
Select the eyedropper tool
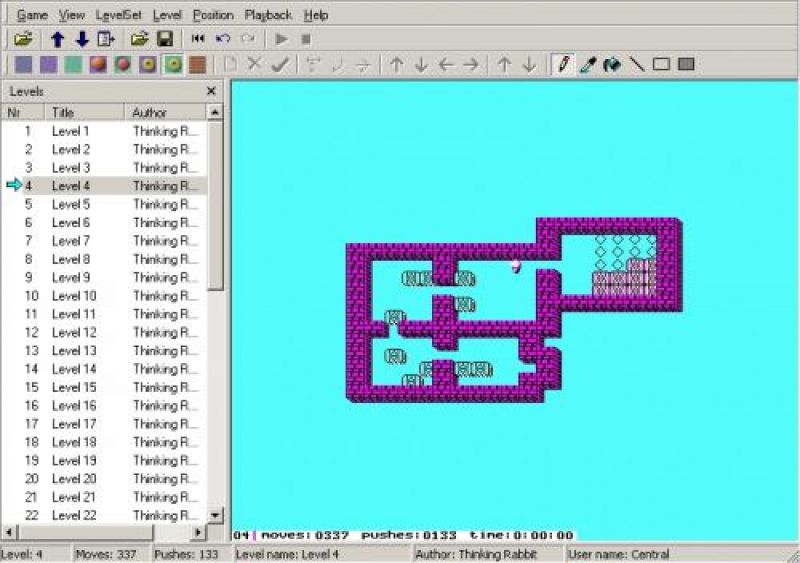click(587, 65)
